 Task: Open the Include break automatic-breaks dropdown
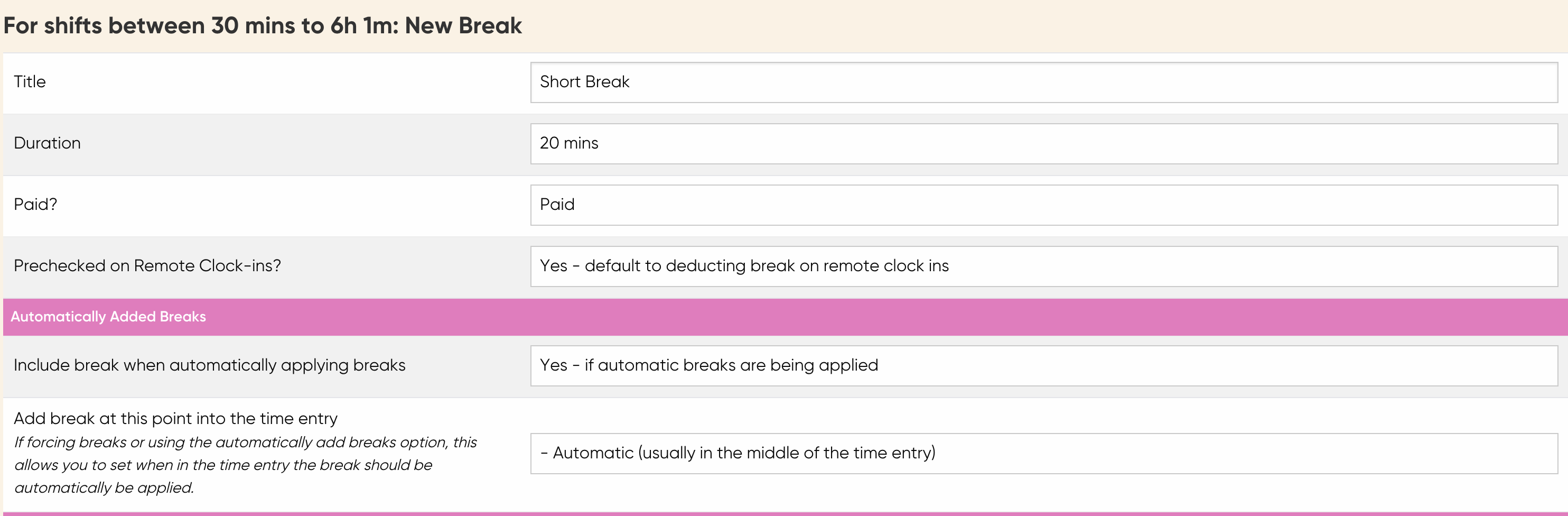[x=1044, y=365]
